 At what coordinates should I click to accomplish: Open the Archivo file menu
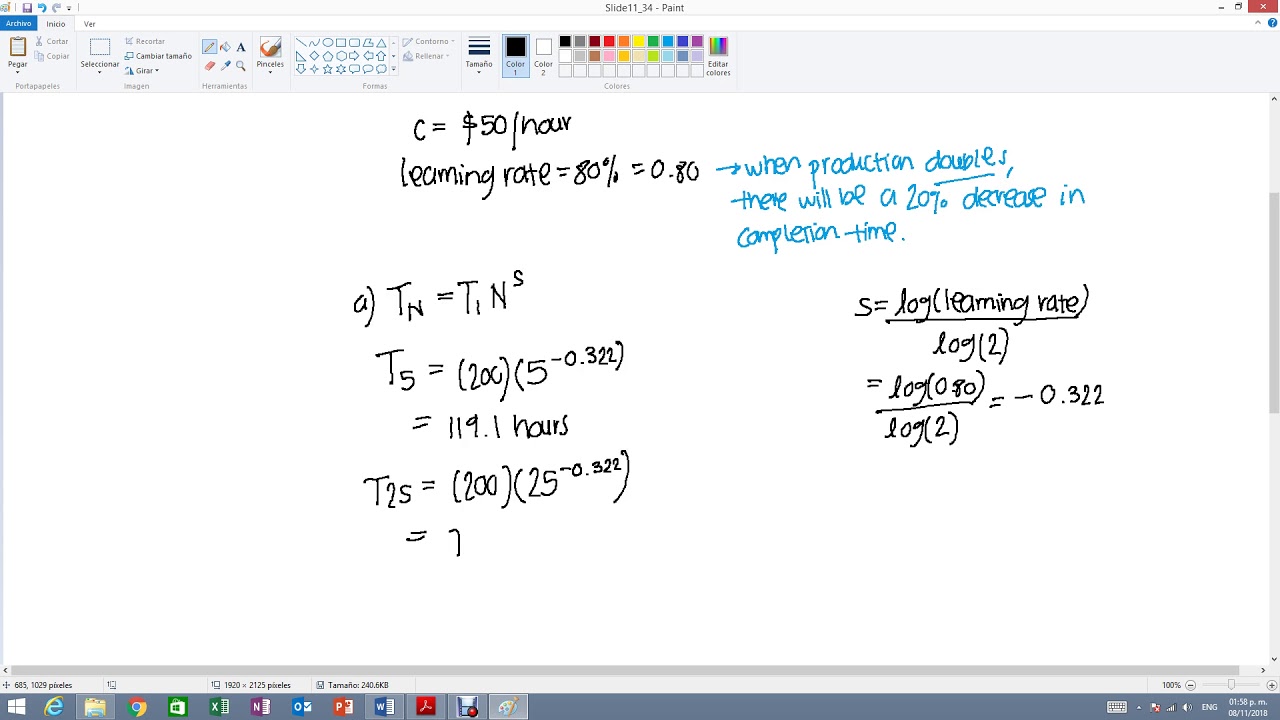(x=18, y=23)
